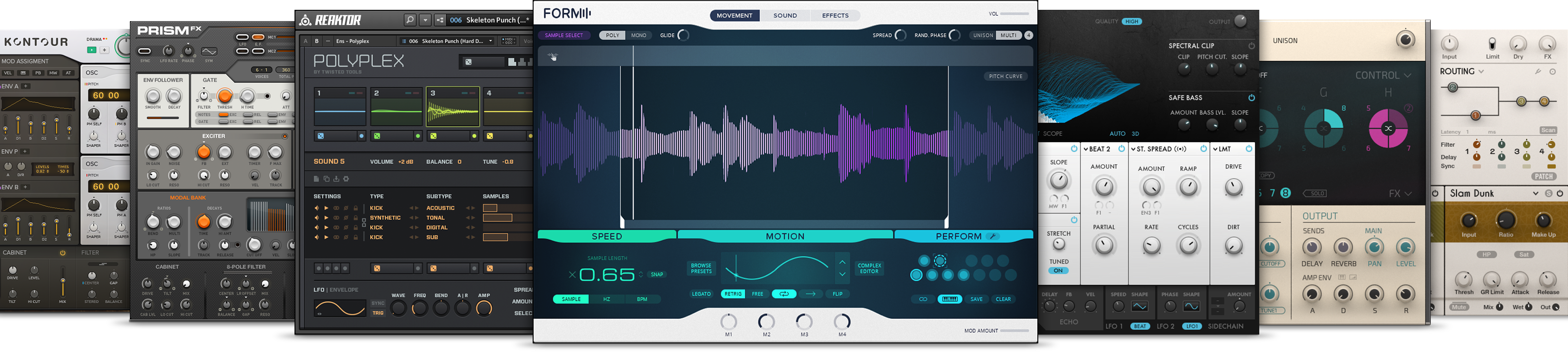The height and width of the screenshot is (364, 1568).
Task: Select the SPEED section tab
Action: click(x=607, y=236)
